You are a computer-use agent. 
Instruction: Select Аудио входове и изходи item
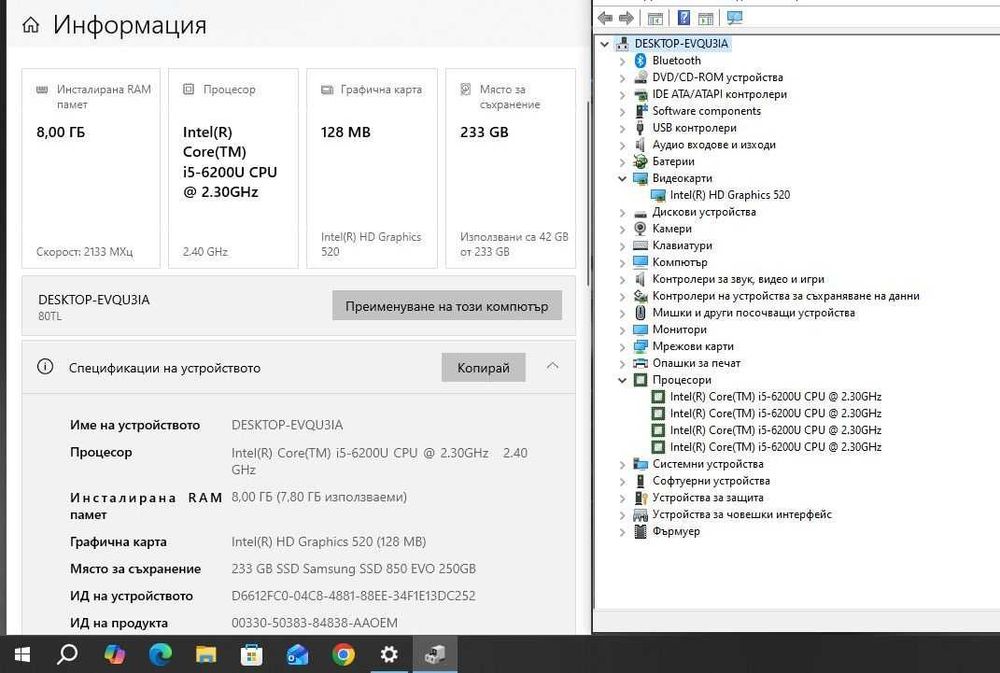tap(714, 145)
